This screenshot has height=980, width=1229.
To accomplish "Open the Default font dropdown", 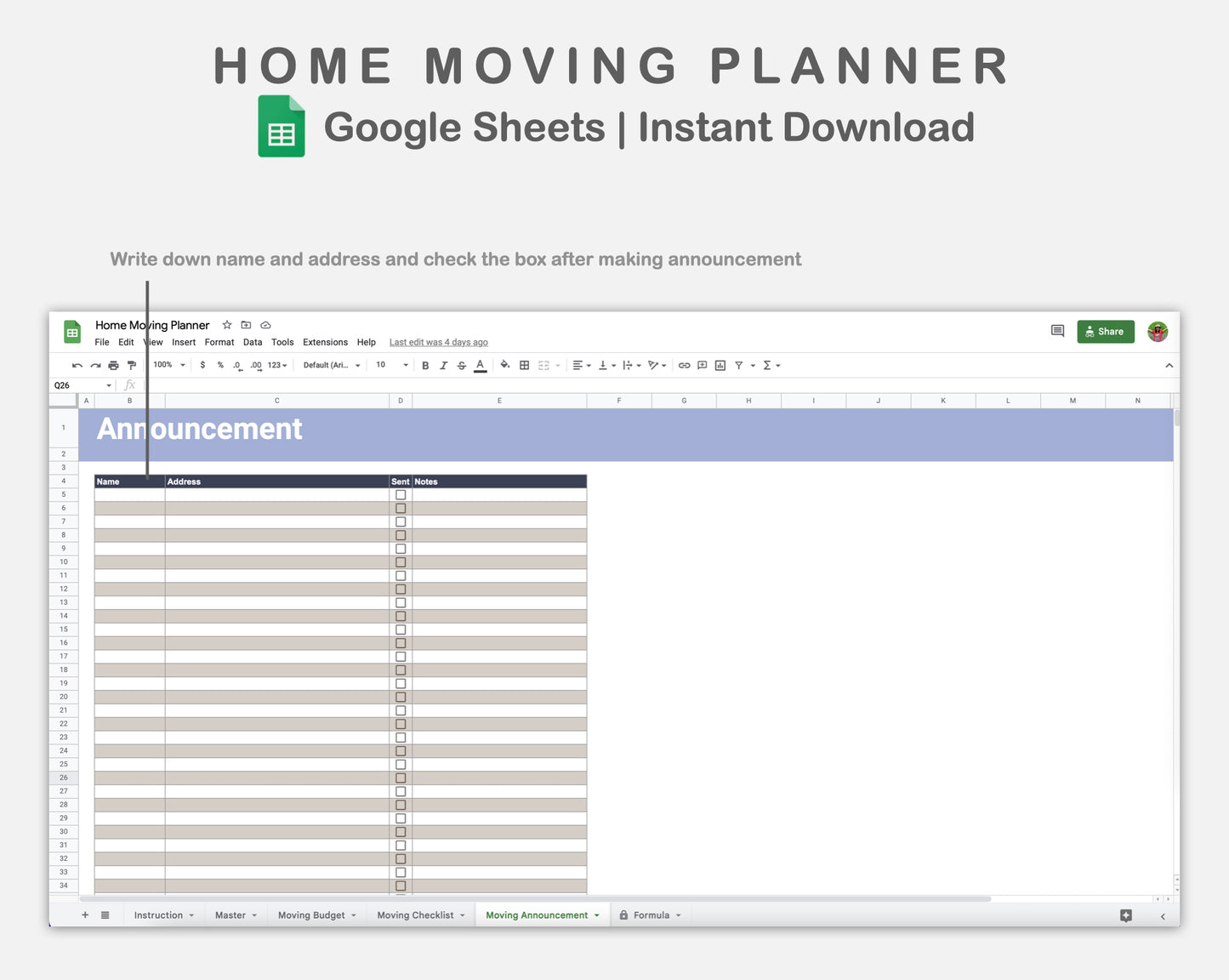I will click(330, 365).
